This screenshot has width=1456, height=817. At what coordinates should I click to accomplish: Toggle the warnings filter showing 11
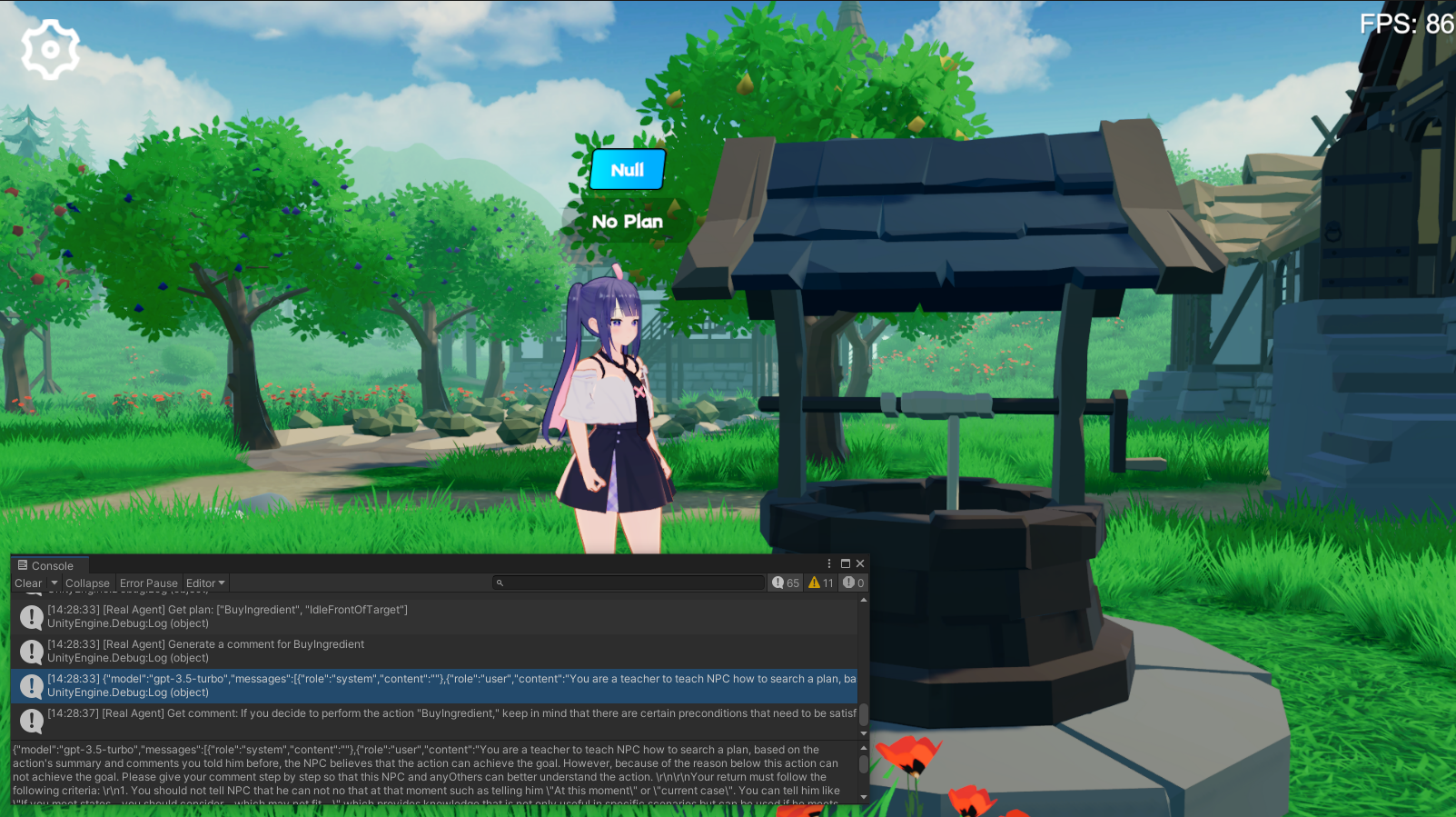point(821,583)
